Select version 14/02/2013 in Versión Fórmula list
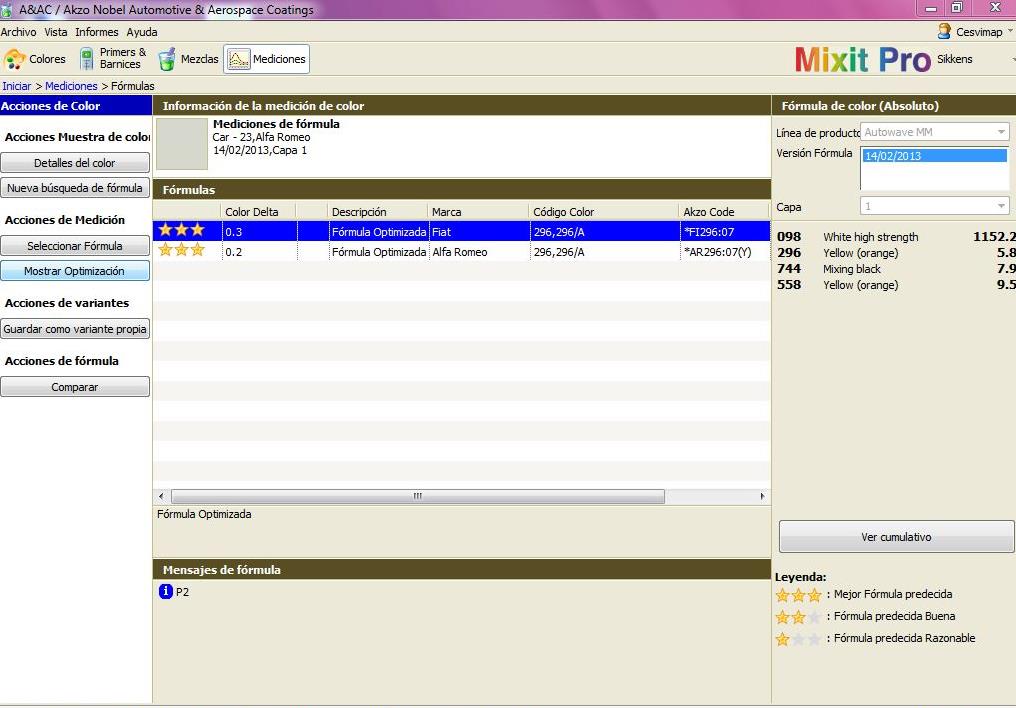The image size is (1016, 708). (935, 155)
